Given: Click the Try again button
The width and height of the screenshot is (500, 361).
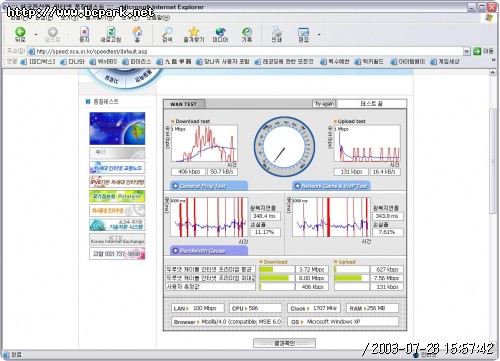Looking at the screenshot, I should coord(324,104).
